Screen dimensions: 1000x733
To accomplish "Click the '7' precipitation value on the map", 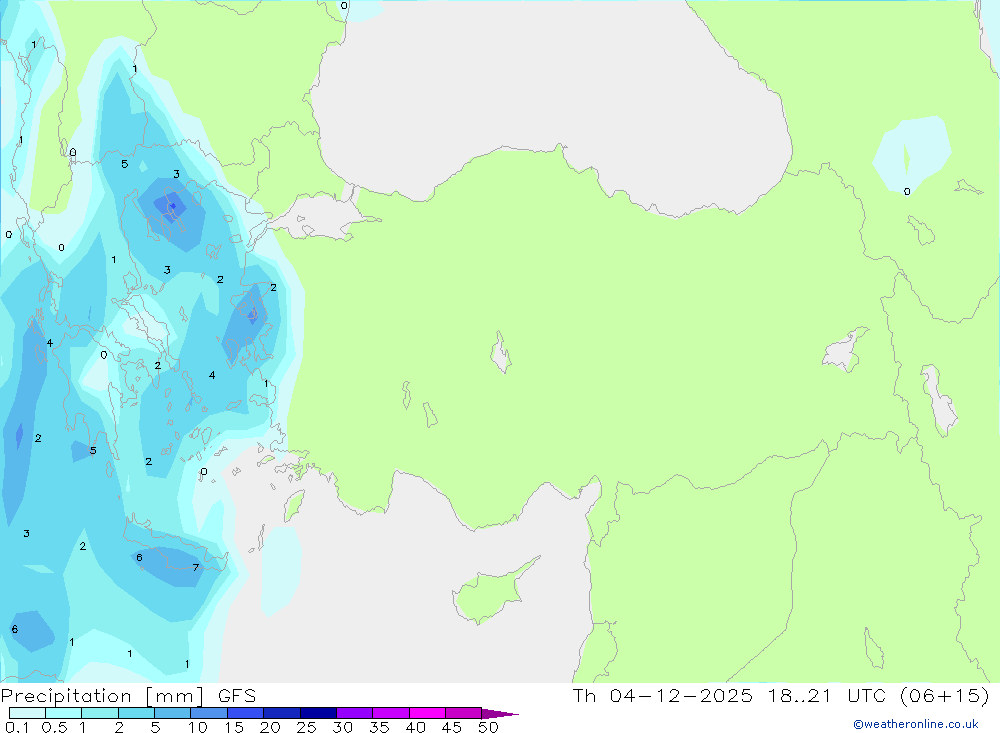I will point(195,567).
